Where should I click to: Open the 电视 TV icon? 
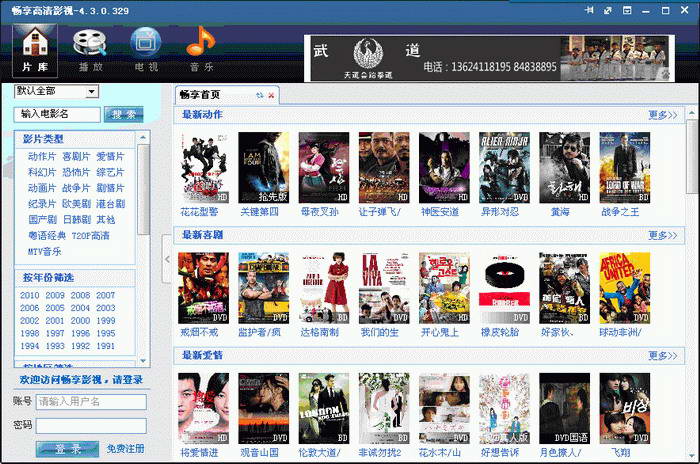coord(146,50)
